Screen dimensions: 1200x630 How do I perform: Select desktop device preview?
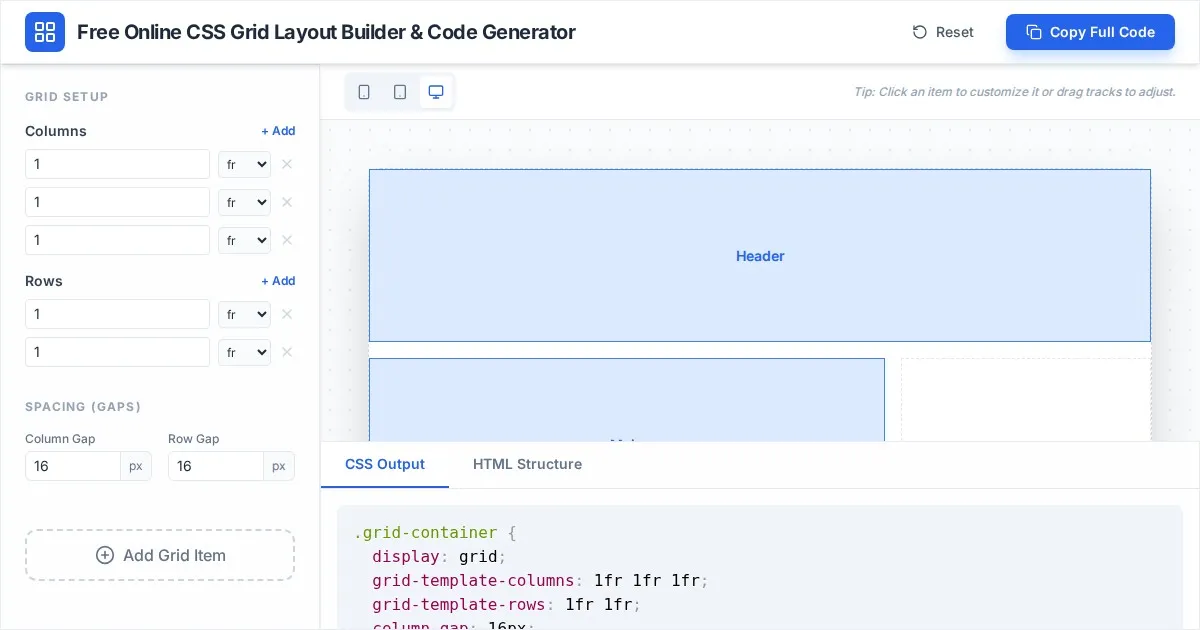pyautogui.click(x=436, y=92)
